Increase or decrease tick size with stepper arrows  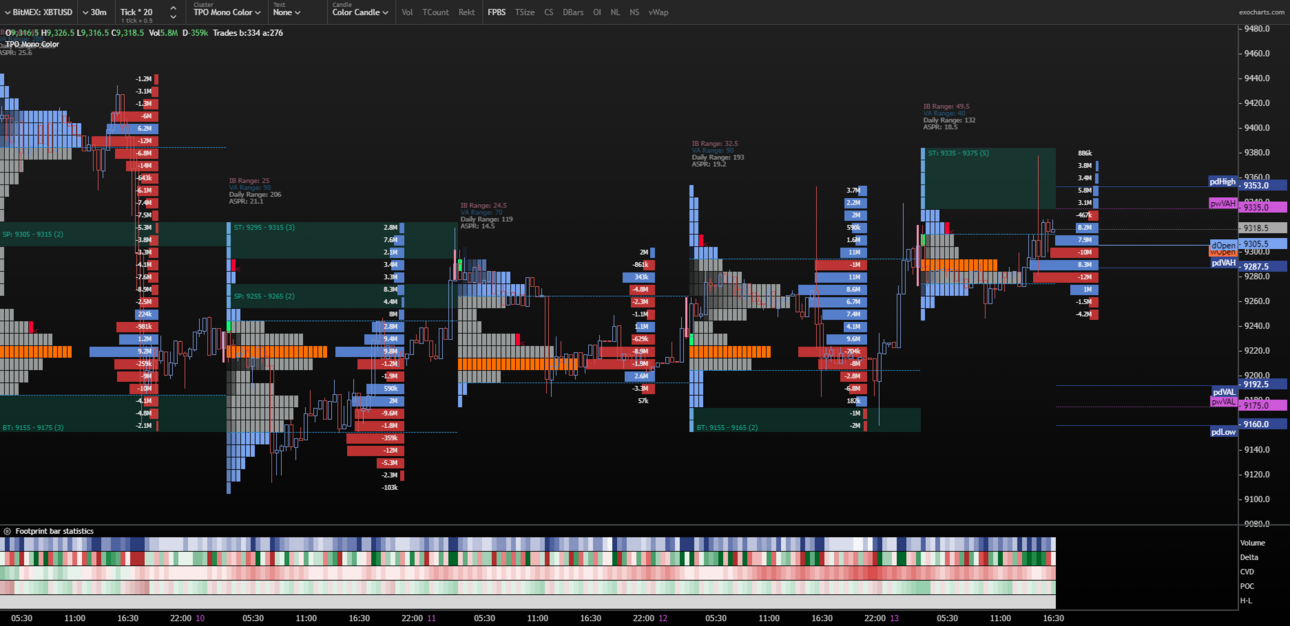172,12
